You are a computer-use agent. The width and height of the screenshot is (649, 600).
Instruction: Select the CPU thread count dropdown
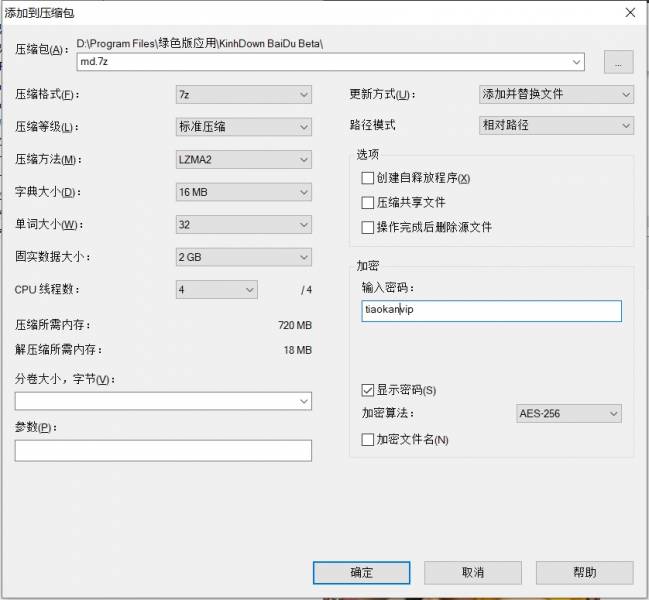click(x=217, y=290)
